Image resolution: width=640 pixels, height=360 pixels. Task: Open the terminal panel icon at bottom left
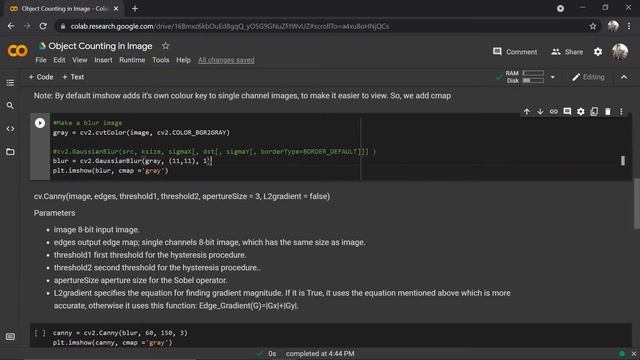coord(10,337)
